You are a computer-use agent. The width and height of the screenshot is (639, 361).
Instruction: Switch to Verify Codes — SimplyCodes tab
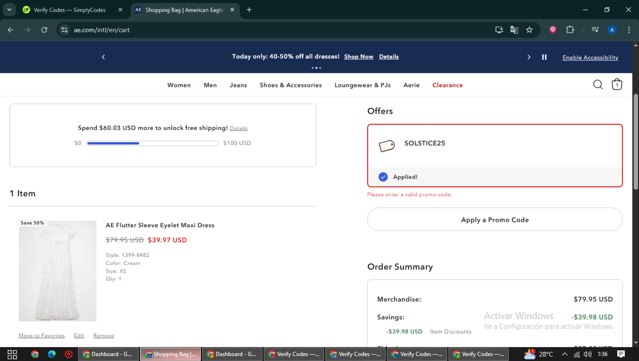69,10
